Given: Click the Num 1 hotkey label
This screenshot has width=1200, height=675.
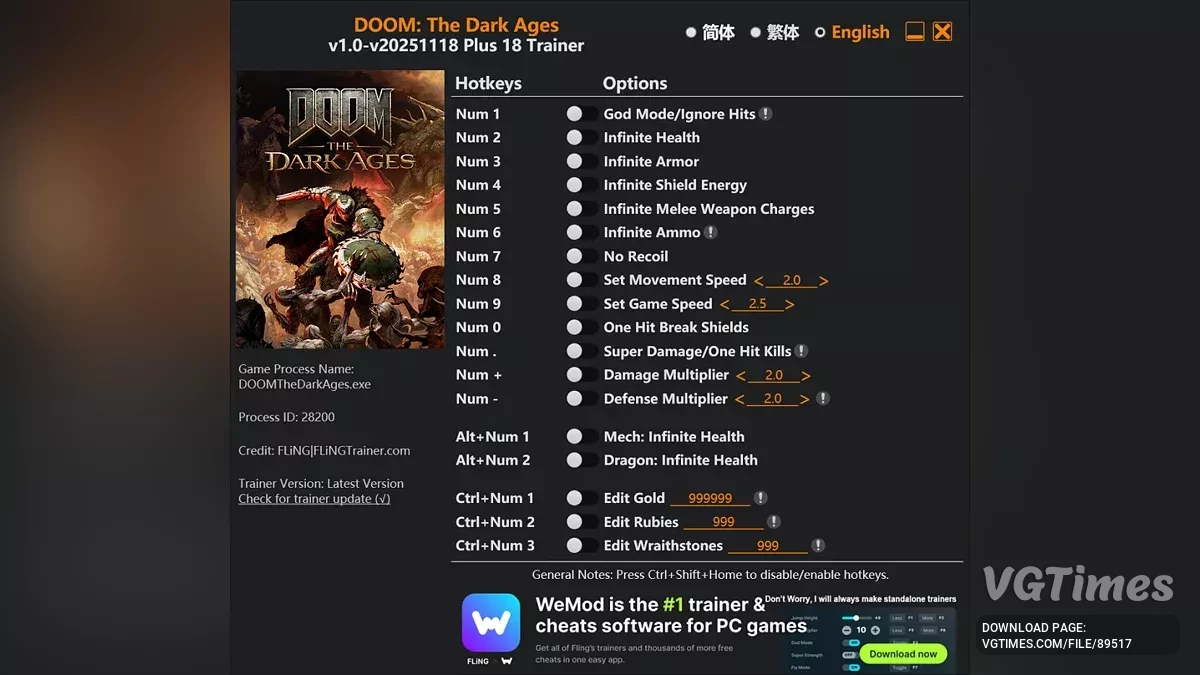Looking at the screenshot, I should 478,114.
